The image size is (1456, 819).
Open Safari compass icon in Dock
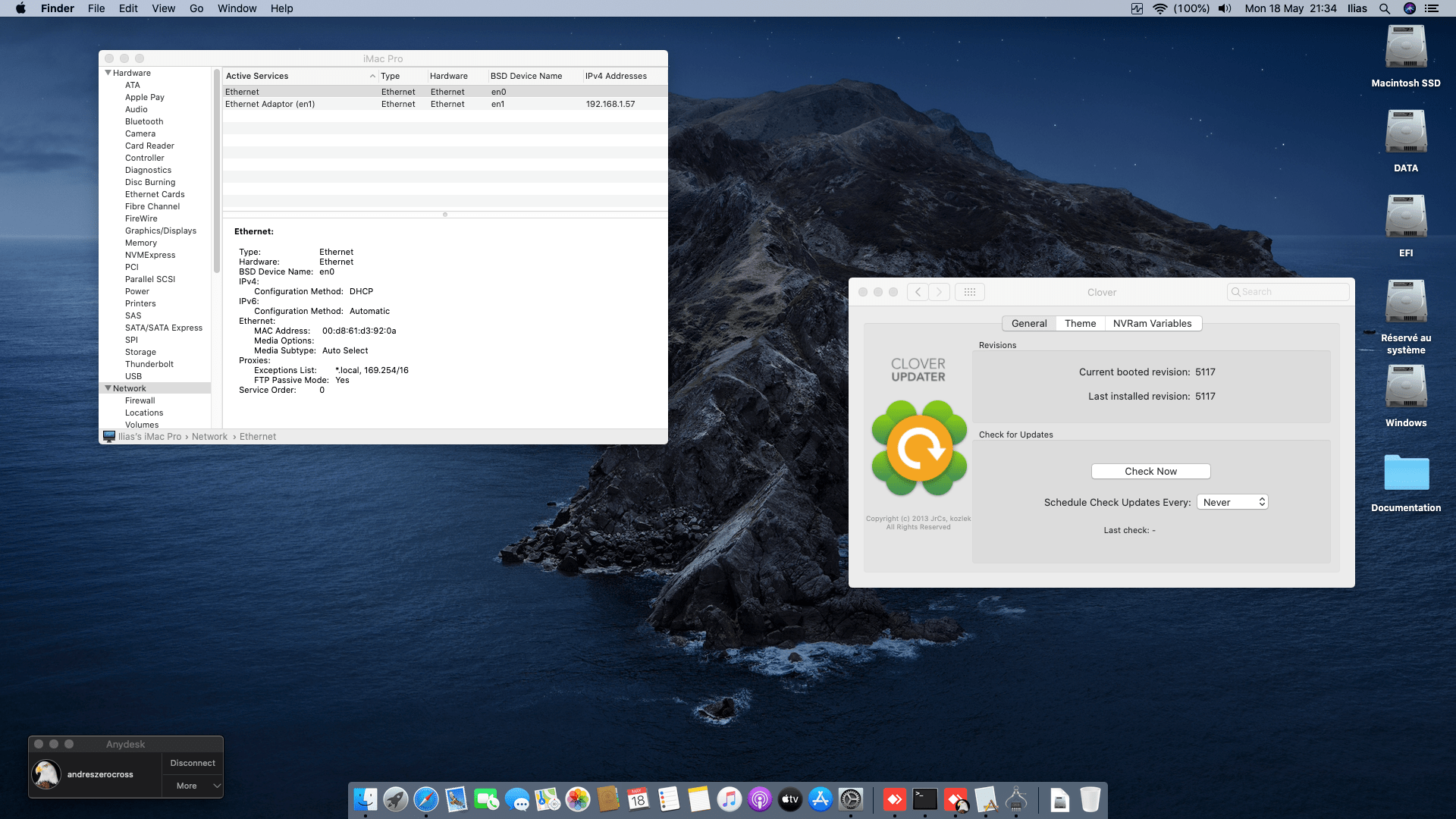pos(426,799)
